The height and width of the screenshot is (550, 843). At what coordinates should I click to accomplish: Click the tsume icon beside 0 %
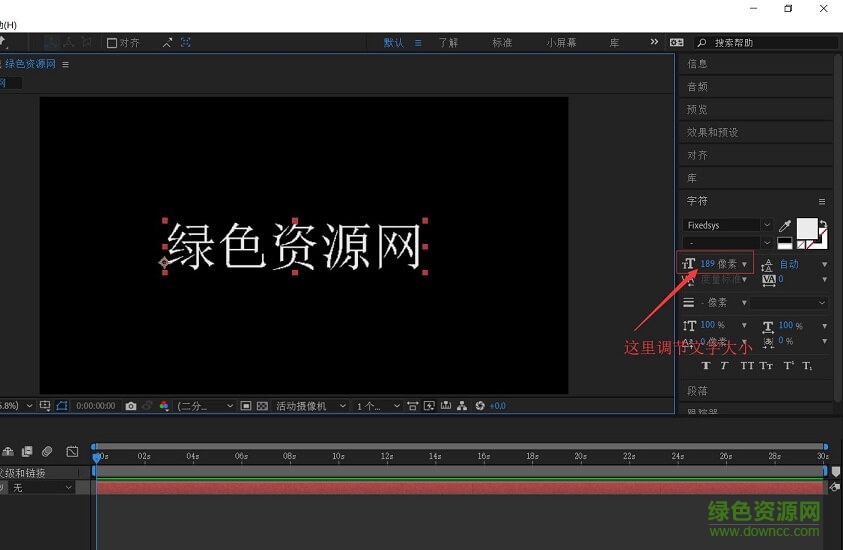(x=769, y=341)
